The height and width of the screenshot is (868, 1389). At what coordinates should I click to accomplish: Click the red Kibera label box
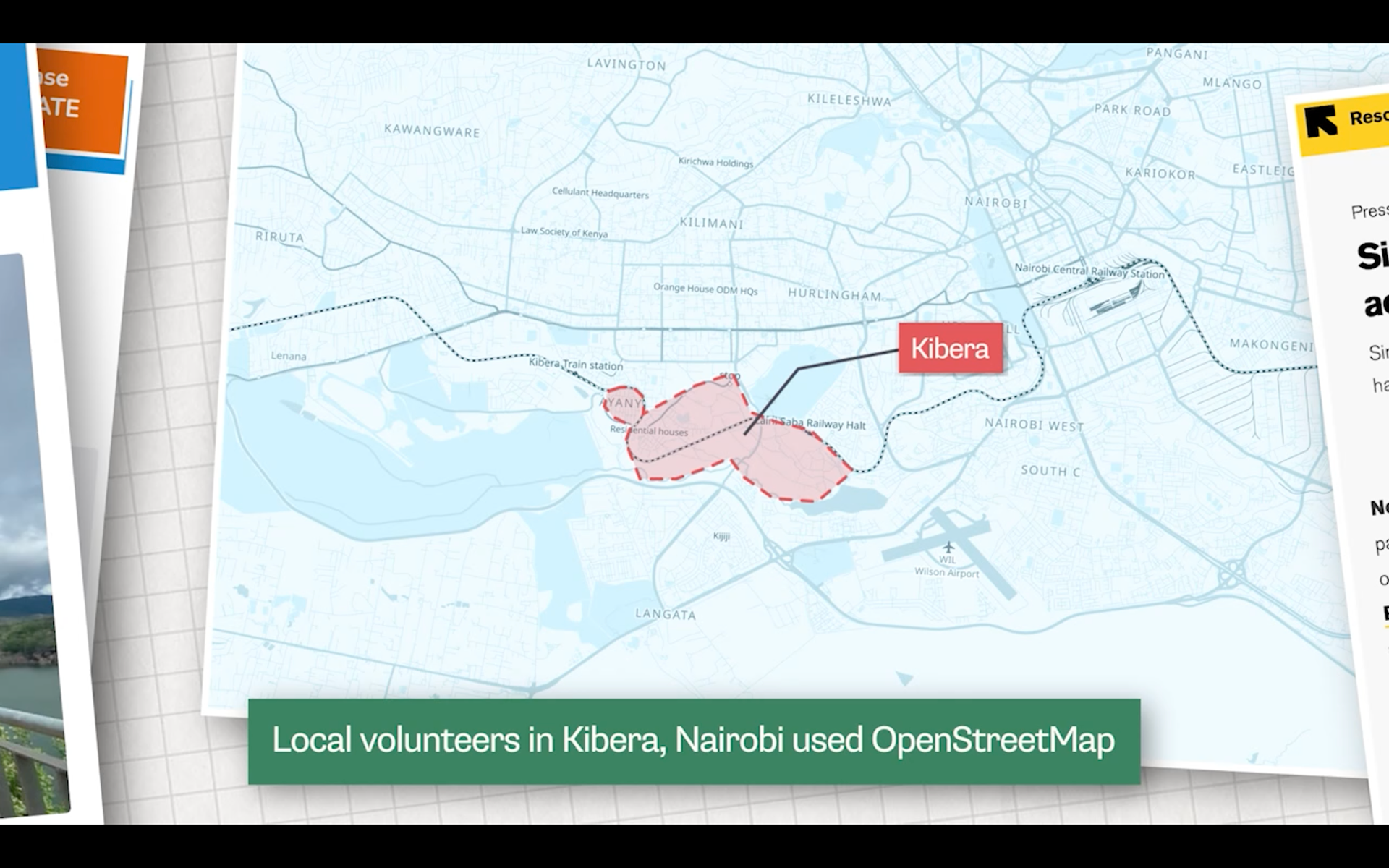click(x=950, y=349)
